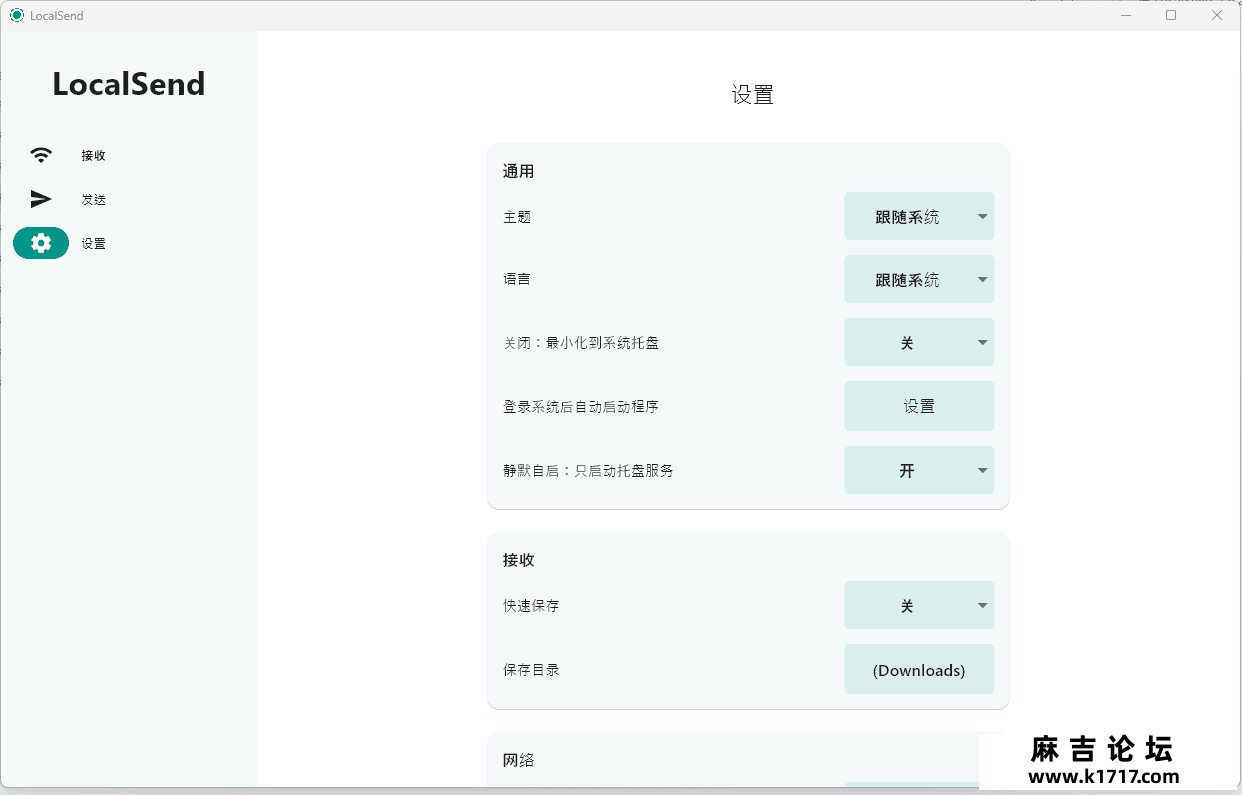Select the 设置 tab label
This screenshot has width=1242, height=795.
[94, 244]
